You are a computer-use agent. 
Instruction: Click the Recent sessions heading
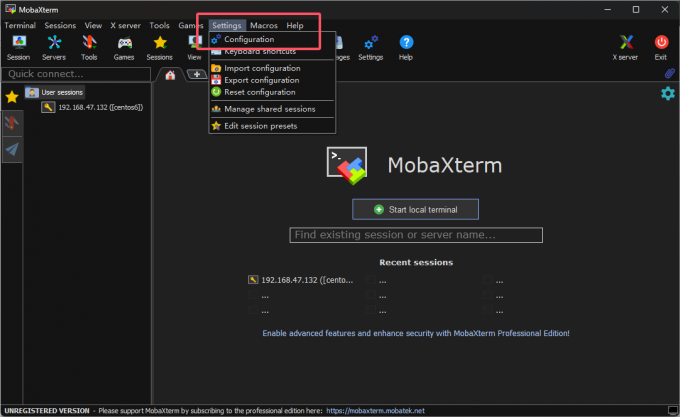(x=416, y=262)
